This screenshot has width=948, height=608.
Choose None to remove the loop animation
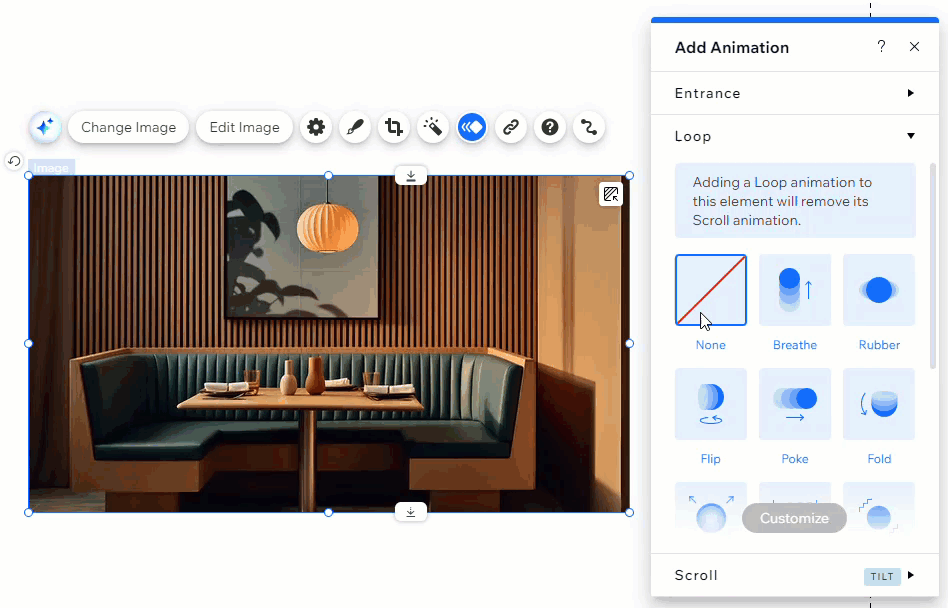[710, 290]
